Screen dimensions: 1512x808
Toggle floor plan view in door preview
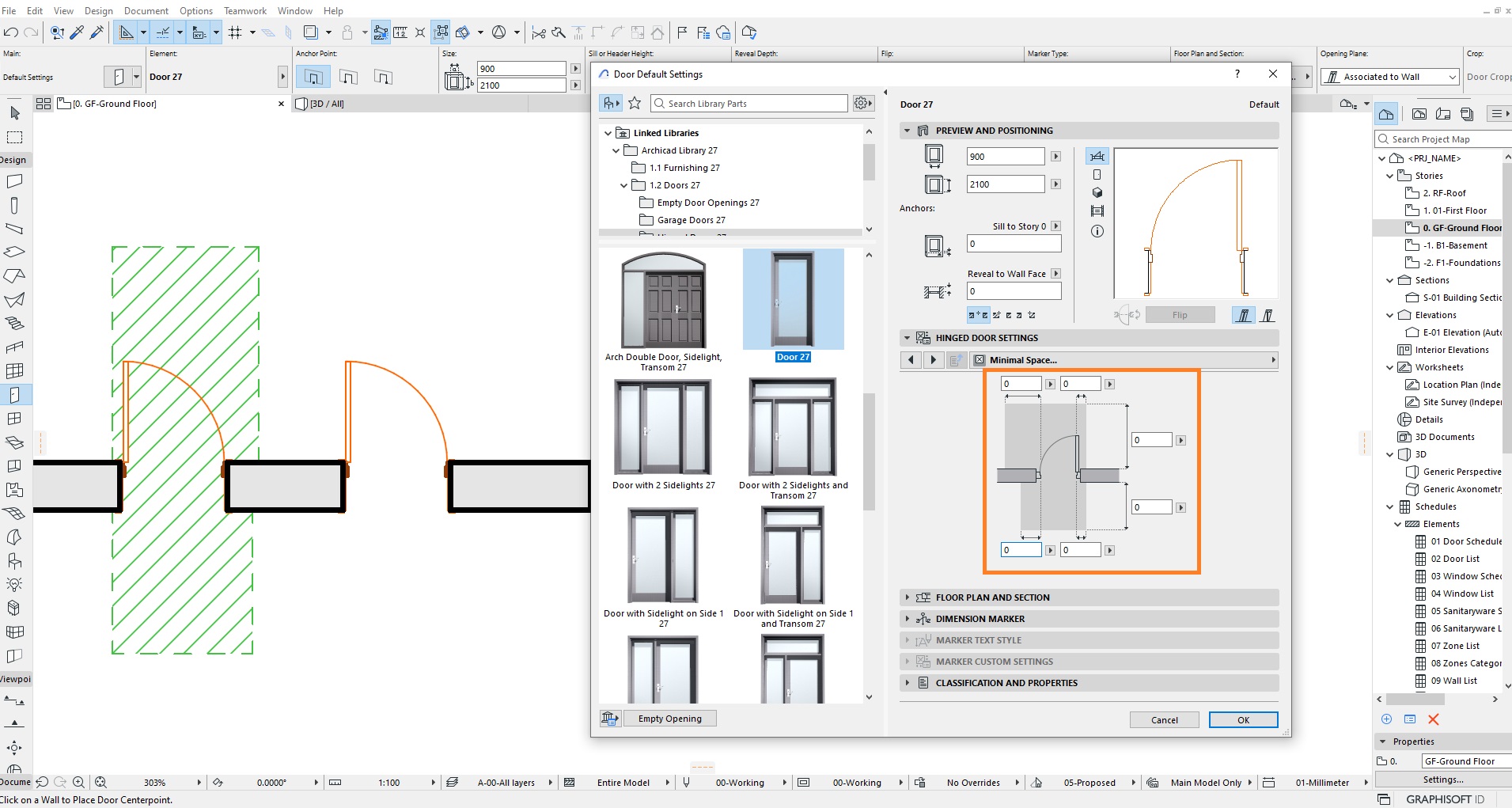[x=1097, y=156]
